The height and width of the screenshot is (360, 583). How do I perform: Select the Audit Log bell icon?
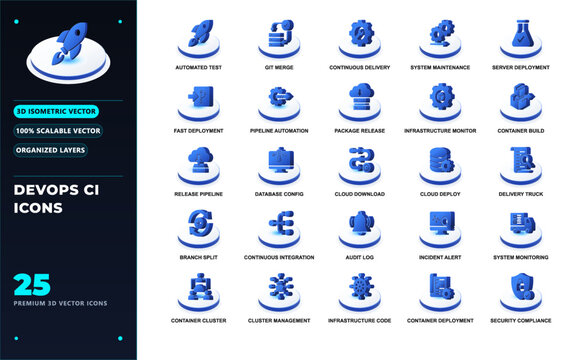[360, 228]
